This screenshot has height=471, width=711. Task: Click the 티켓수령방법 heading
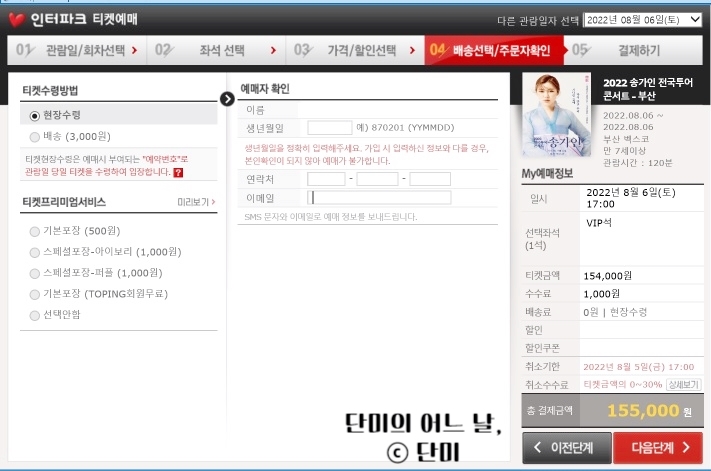[50, 90]
